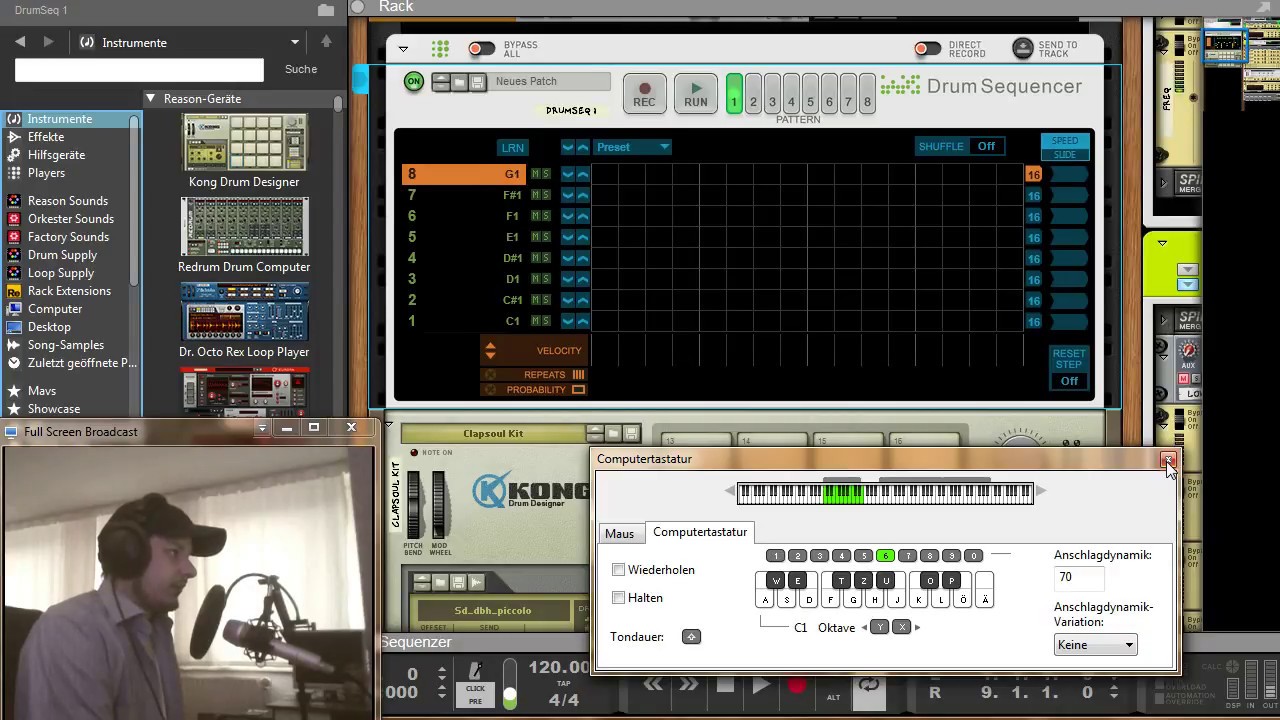1280x720 pixels.
Task: Collapse the Reason-Geräte section
Action: coord(150,99)
